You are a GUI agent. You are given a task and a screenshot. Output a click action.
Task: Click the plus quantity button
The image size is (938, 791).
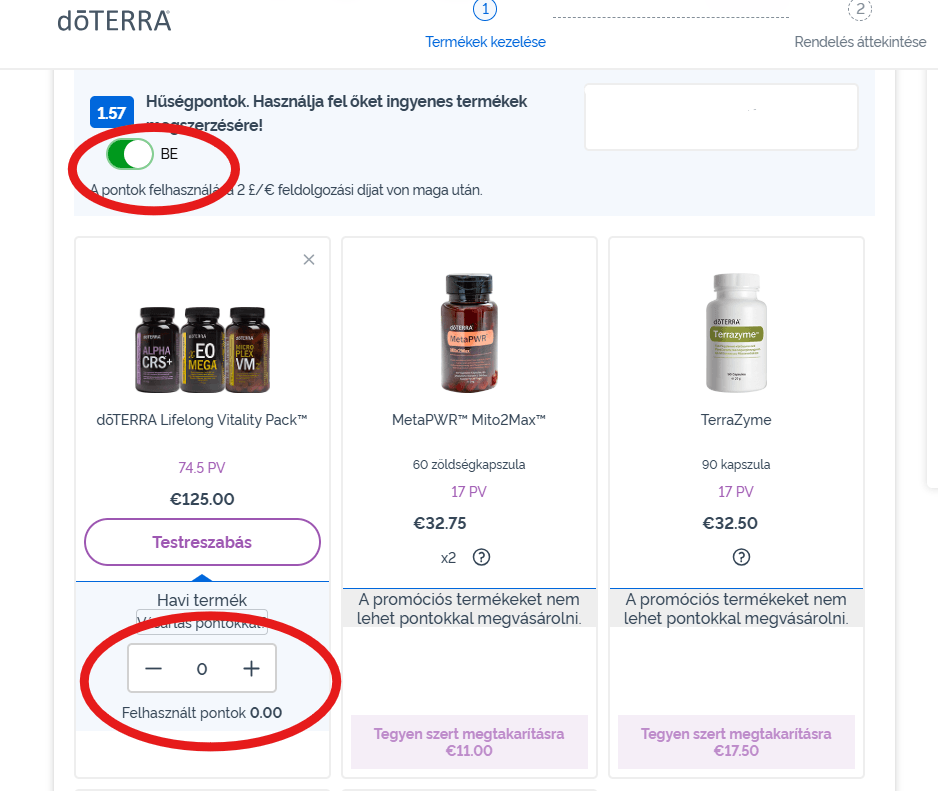pos(251,669)
